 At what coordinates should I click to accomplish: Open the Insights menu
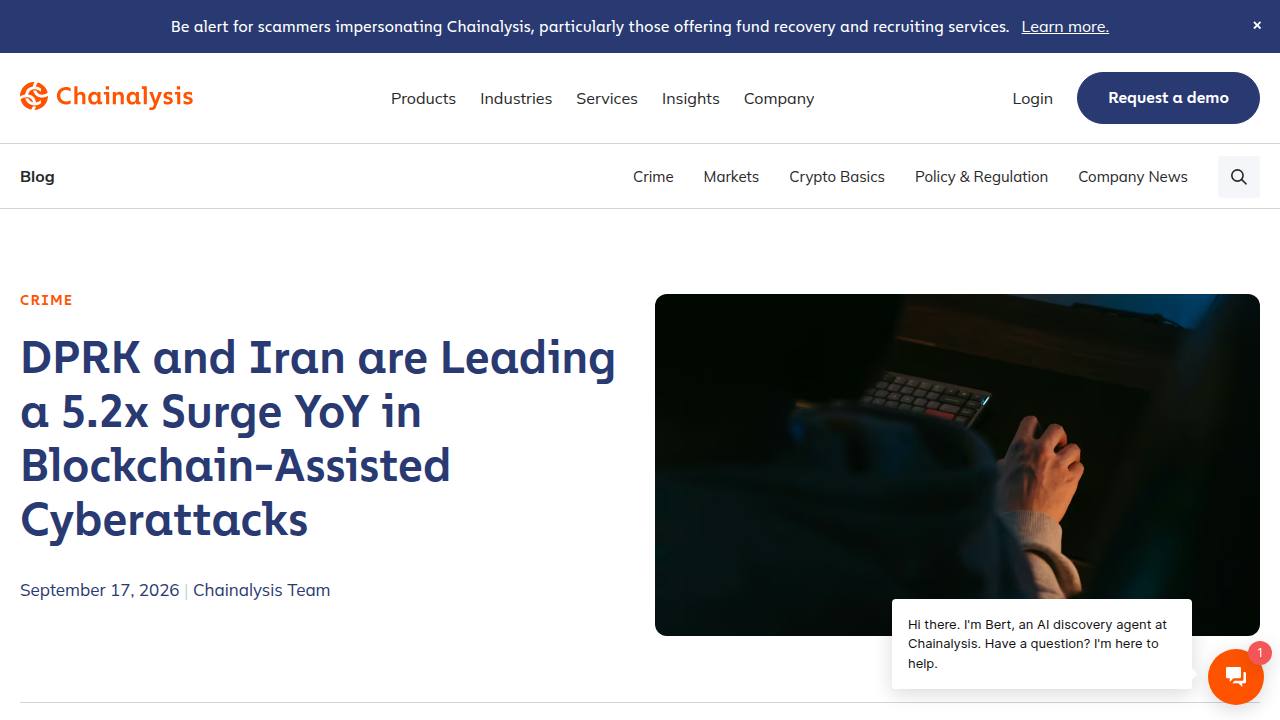691,98
